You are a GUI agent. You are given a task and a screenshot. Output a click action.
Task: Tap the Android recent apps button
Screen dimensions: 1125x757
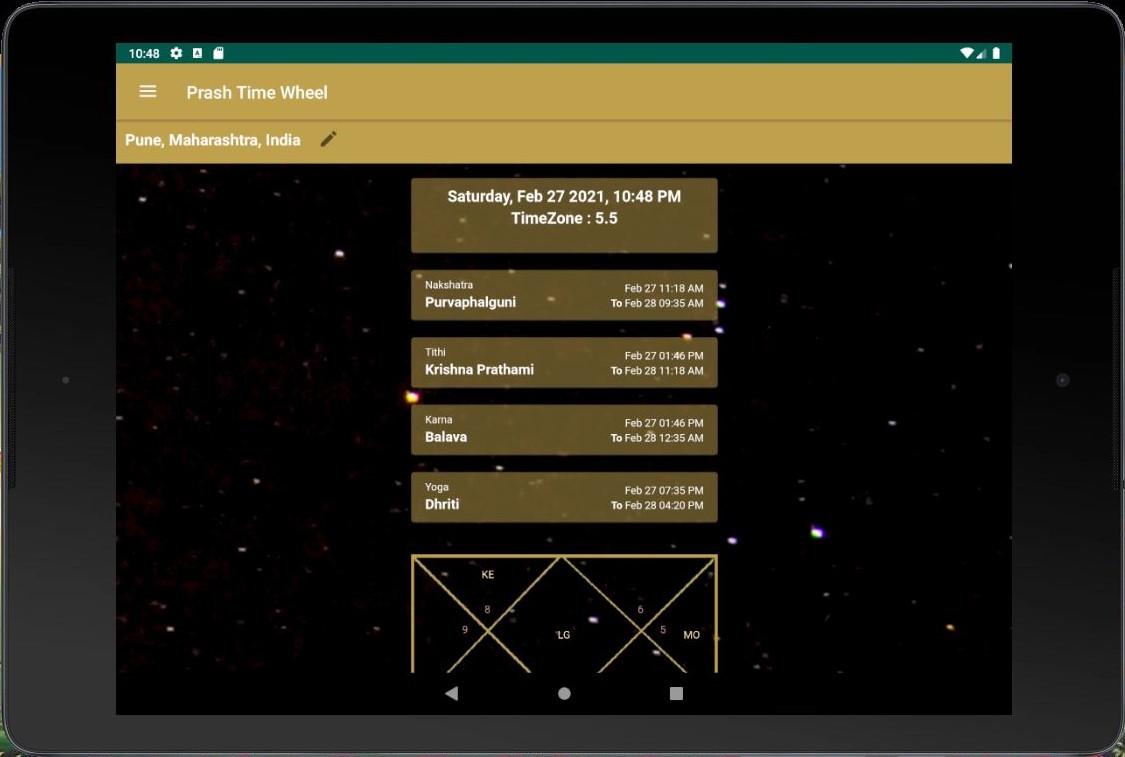pos(676,693)
